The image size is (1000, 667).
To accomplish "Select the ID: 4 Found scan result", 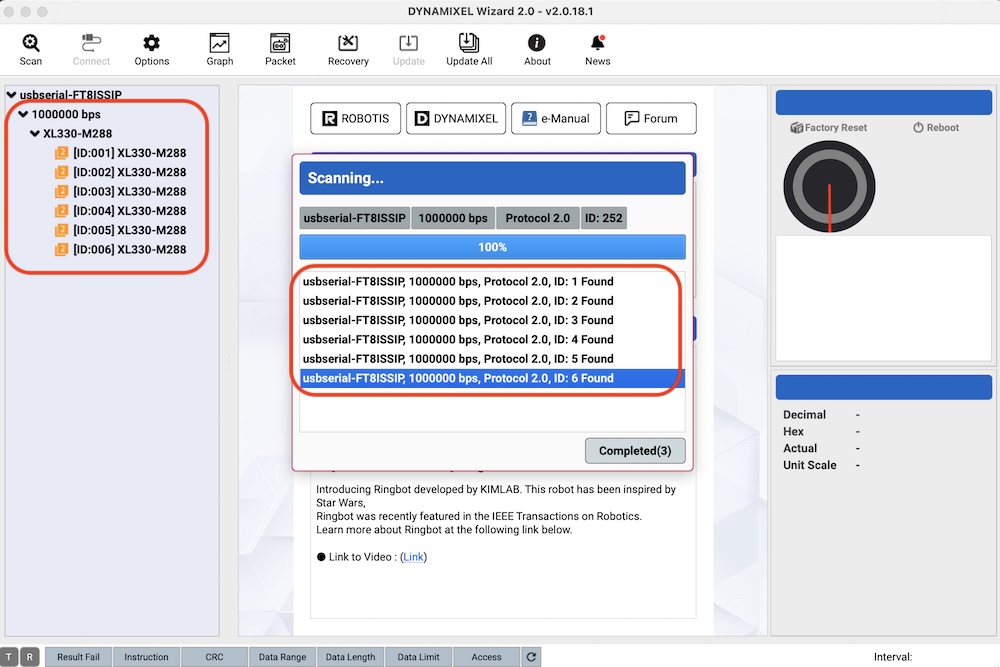I will (x=458, y=340).
